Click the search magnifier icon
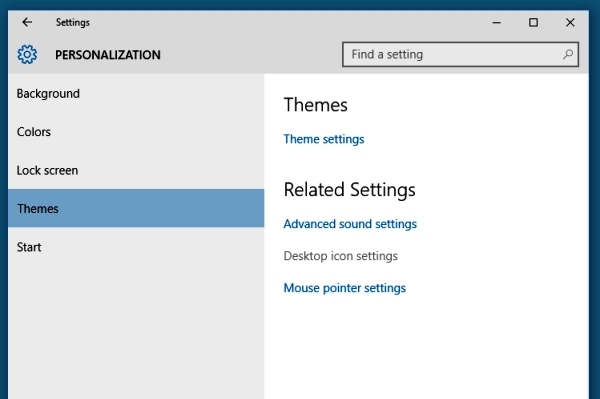 click(568, 54)
